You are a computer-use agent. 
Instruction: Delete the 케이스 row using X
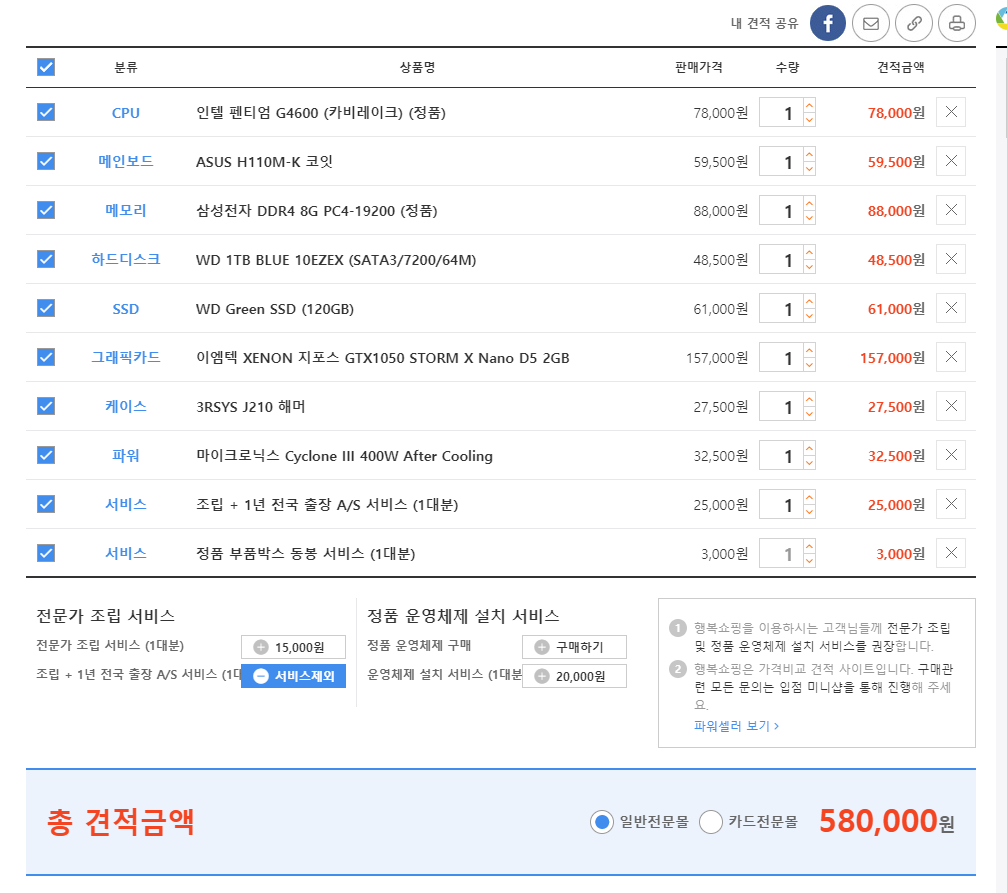pos(951,406)
